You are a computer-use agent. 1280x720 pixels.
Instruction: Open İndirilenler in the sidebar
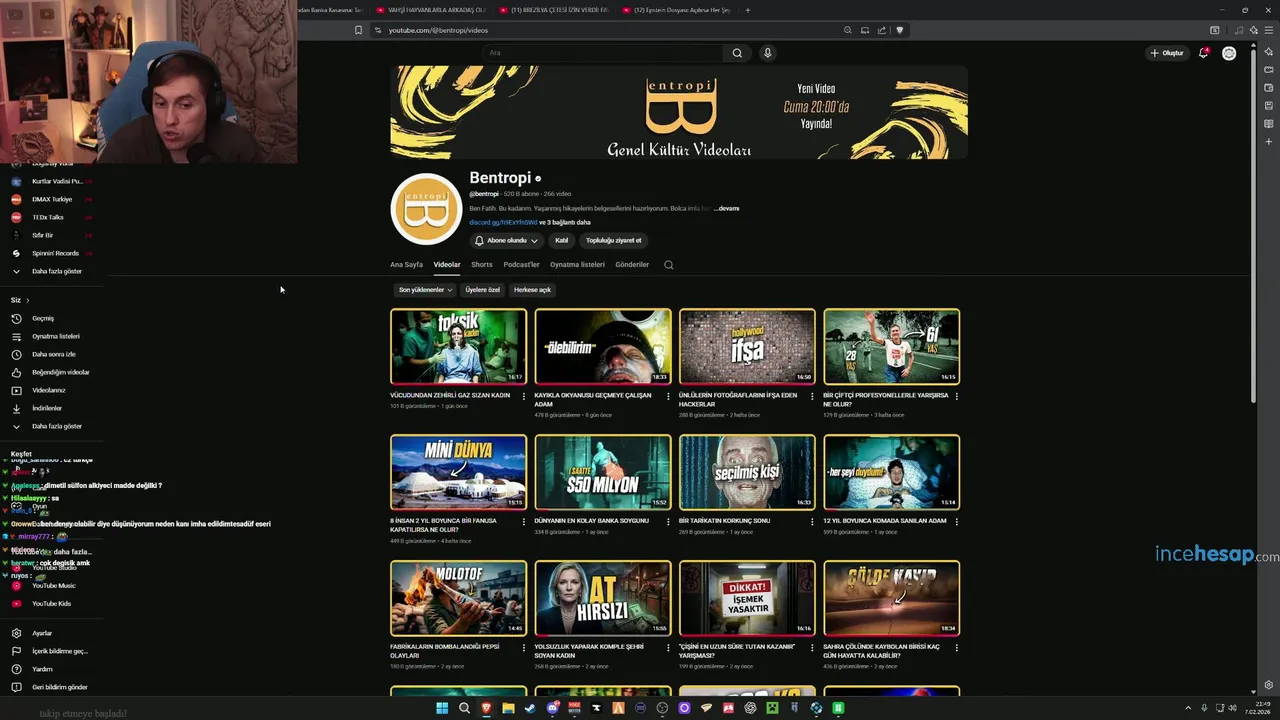(x=47, y=408)
